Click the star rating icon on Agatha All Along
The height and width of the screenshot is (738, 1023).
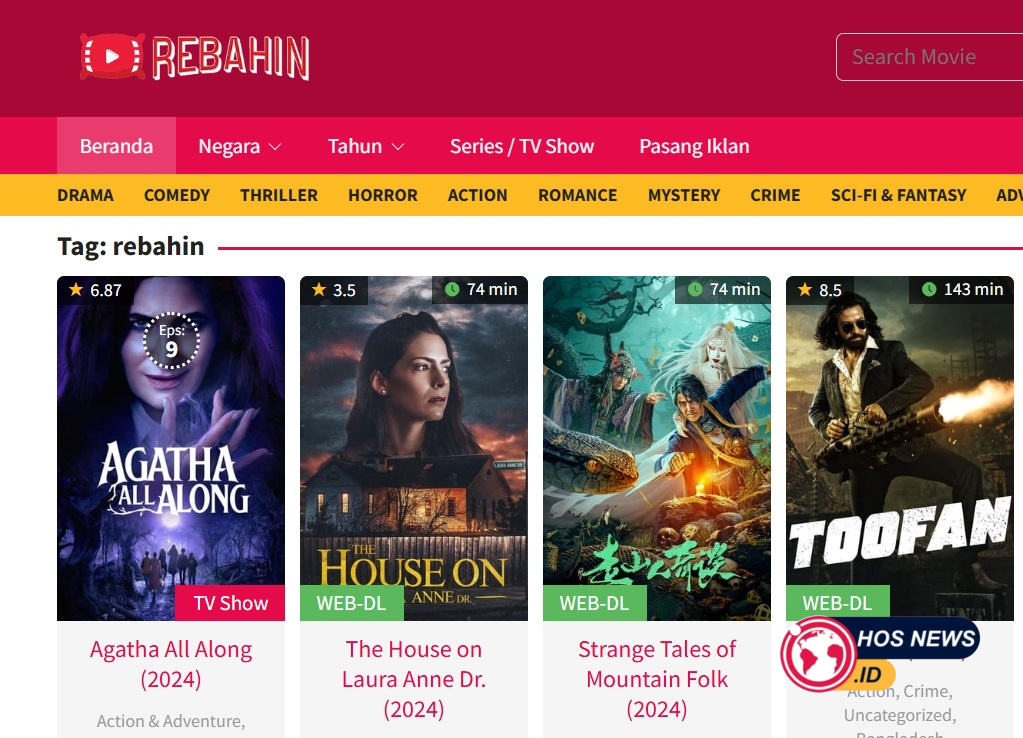tap(76, 289)
